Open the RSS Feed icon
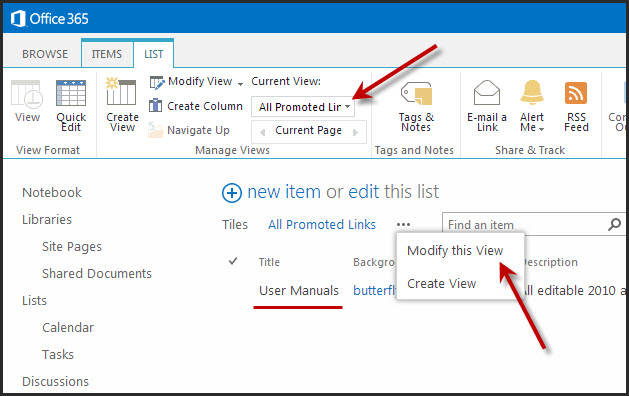 click(x=576, y=93)
